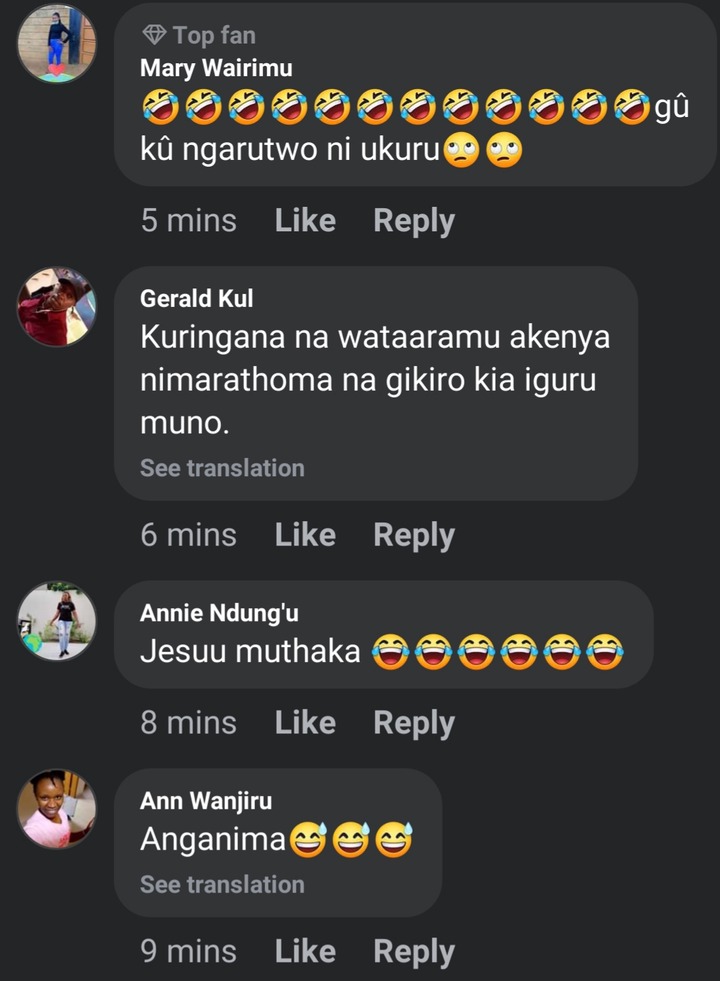
Task: Like Mary Wairimu's comment
Action: 305,221
